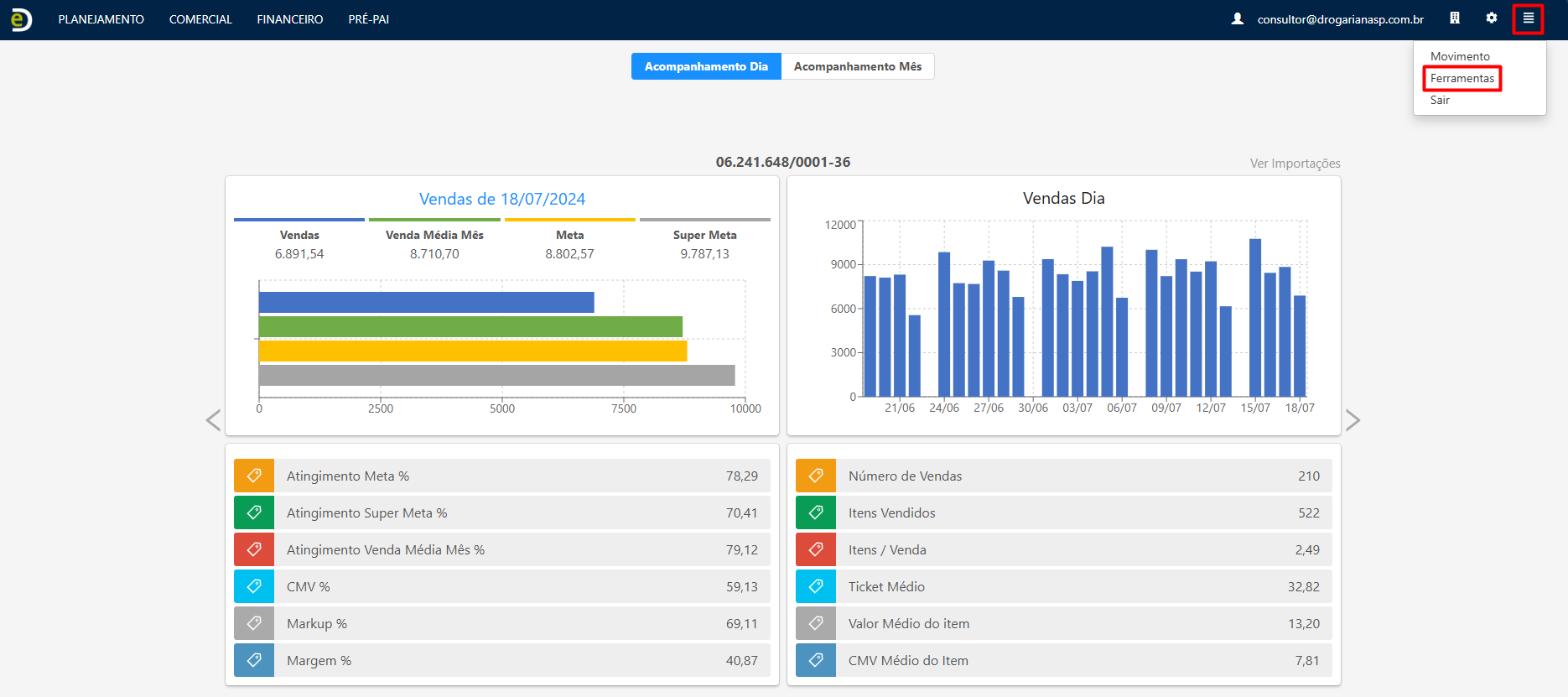This screenshot has width=1568, height=697.
Task: Select Ferramentas from the dropdown menu
Action: [1462, 78]
